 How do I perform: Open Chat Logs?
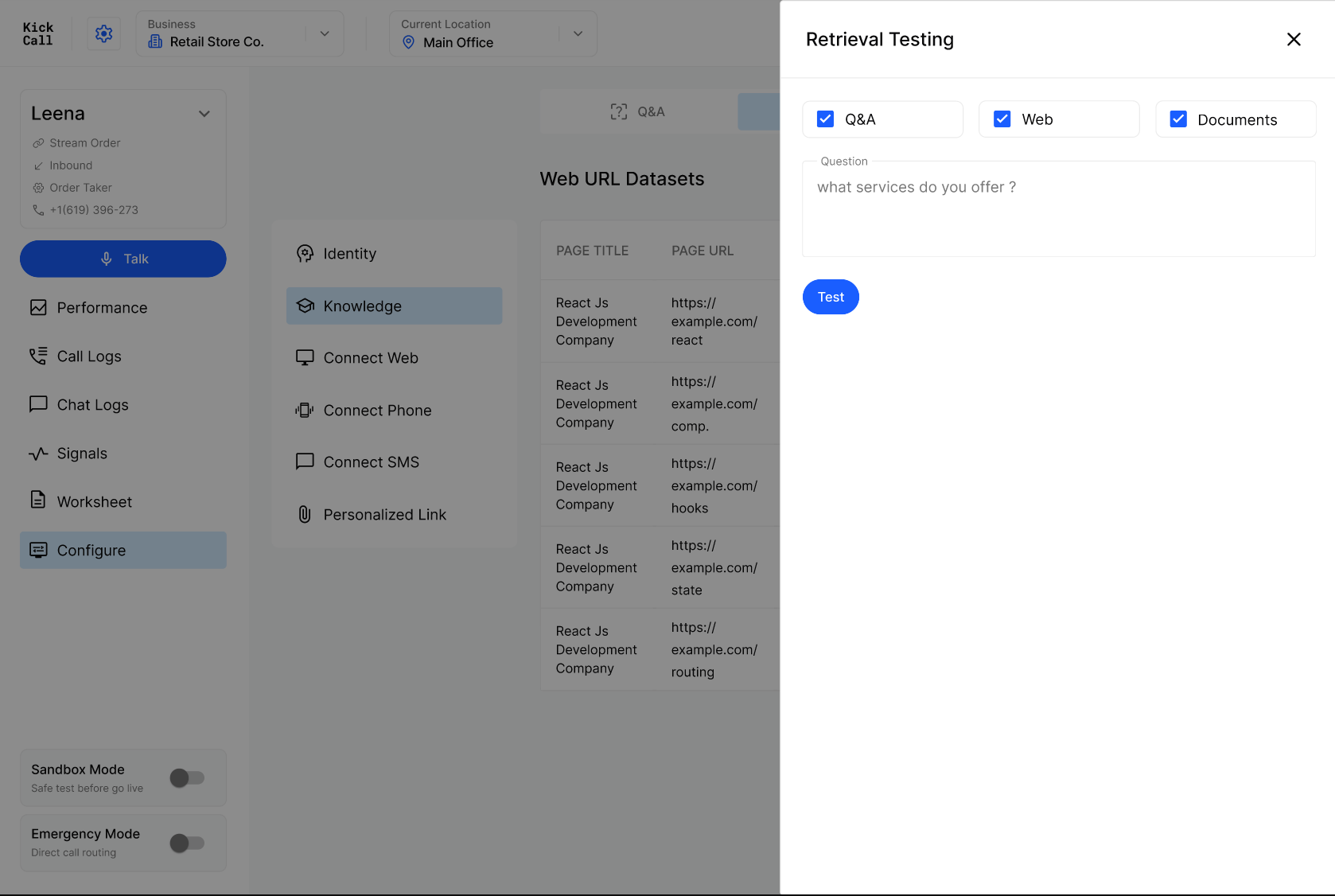(x=123, y=404)
